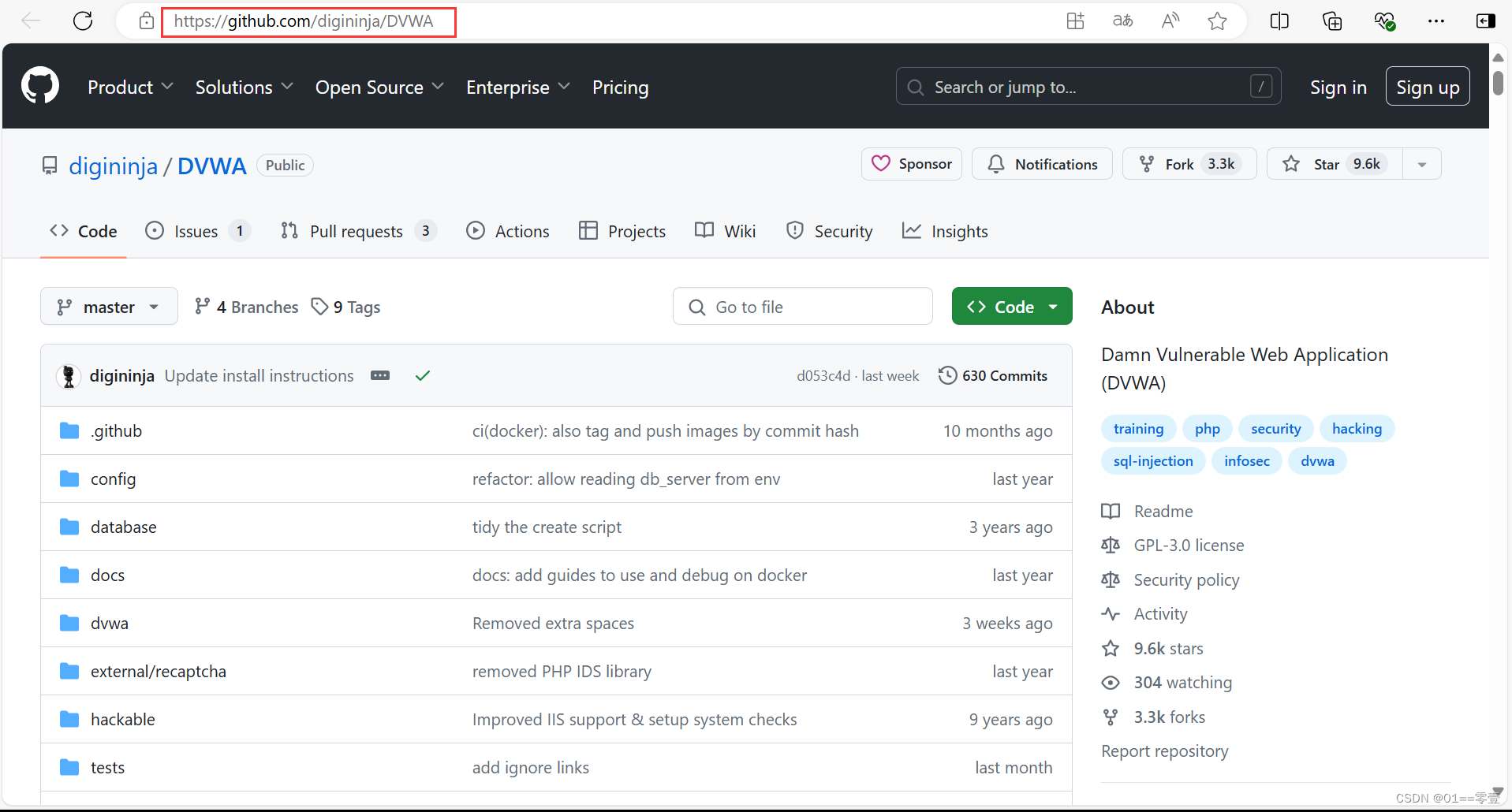Click the .github folder icon
The height and width of the screenshot is (812, 1512).
point(69,430)
